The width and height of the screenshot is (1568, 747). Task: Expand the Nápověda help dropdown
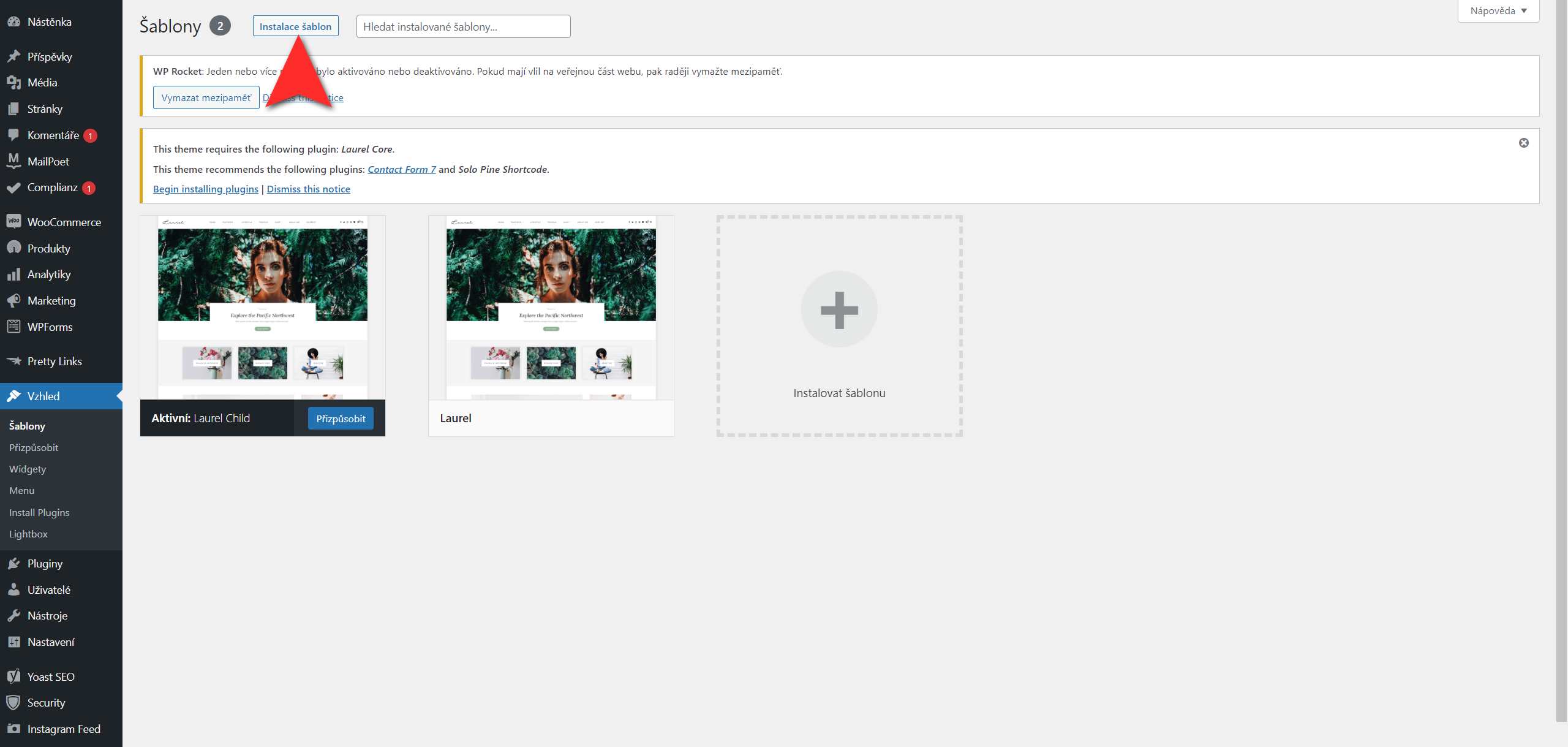[1498, 11]
